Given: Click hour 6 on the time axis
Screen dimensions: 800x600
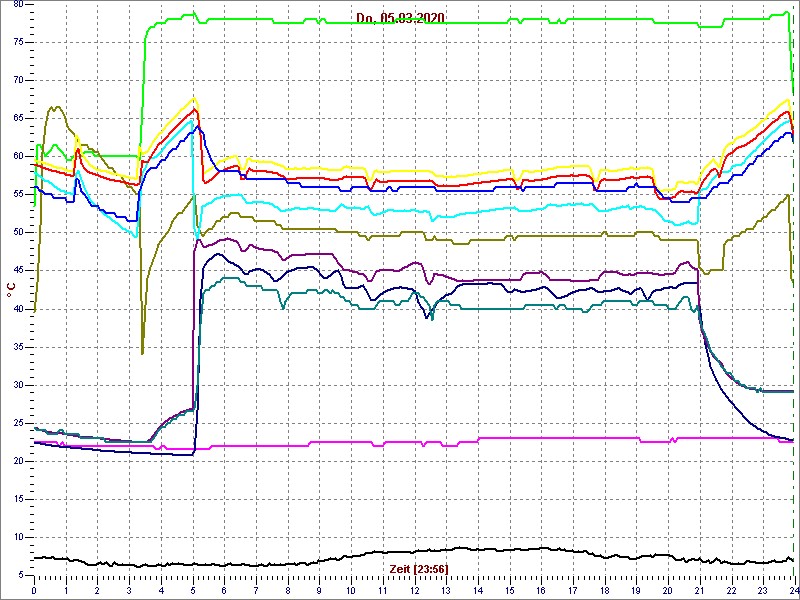Looking at the screenshot, I should pos(224,590).
